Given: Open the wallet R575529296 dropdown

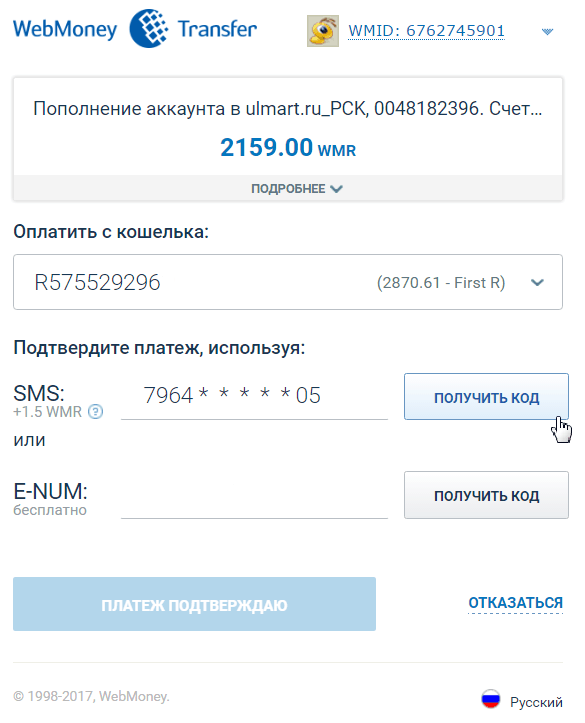Looking at the screenshot, I should (x=288, y=282).
